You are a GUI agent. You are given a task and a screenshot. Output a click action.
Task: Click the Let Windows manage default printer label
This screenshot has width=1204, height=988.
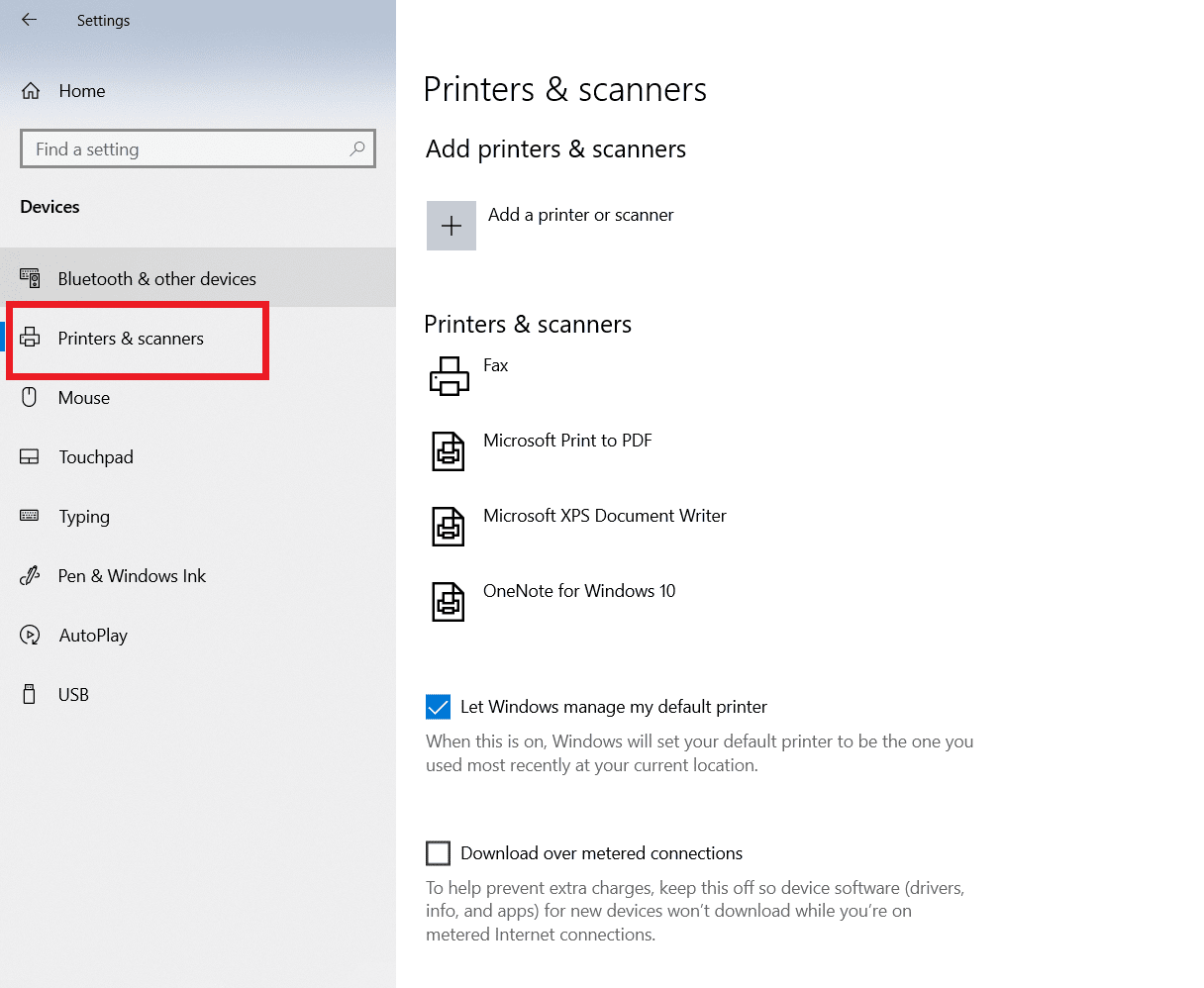tap(614, 707)
